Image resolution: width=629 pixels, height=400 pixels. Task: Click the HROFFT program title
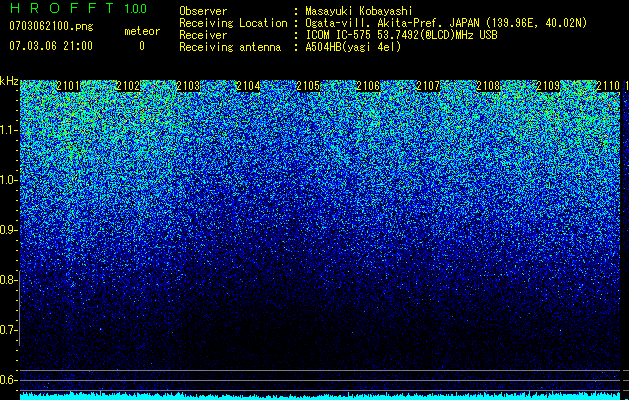pos(62,8)
